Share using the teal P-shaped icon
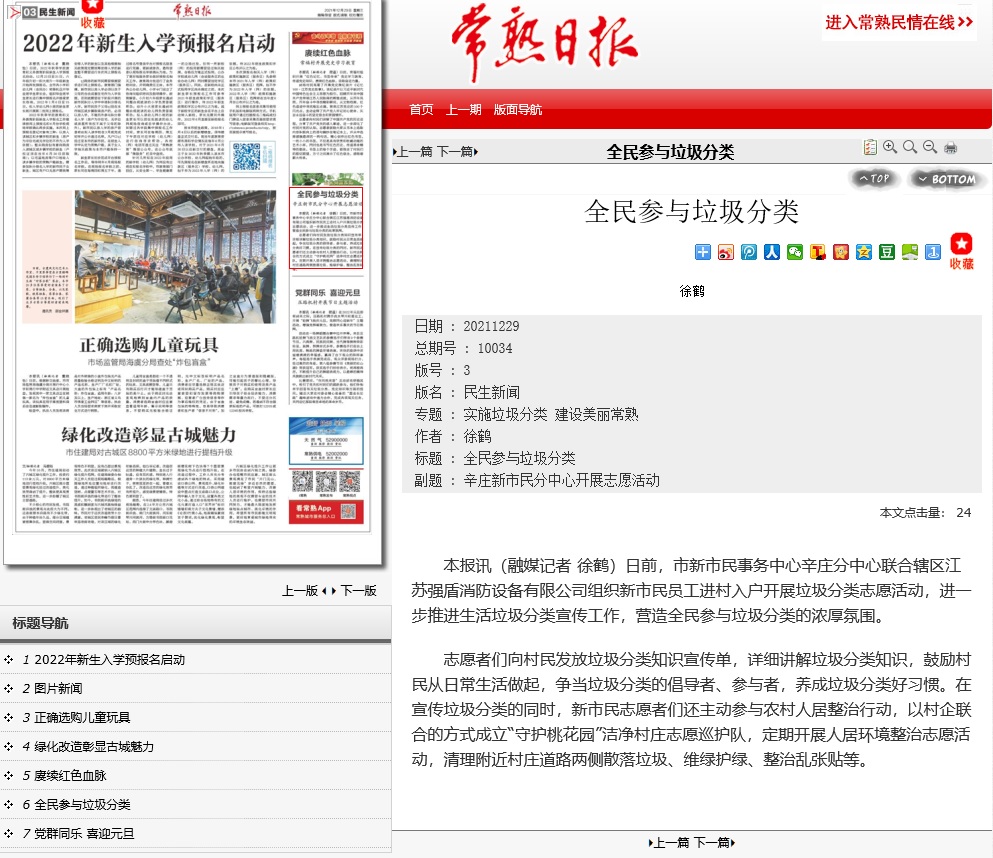The height and width of the screenshot is (858, 993). [x=749, y=252]
